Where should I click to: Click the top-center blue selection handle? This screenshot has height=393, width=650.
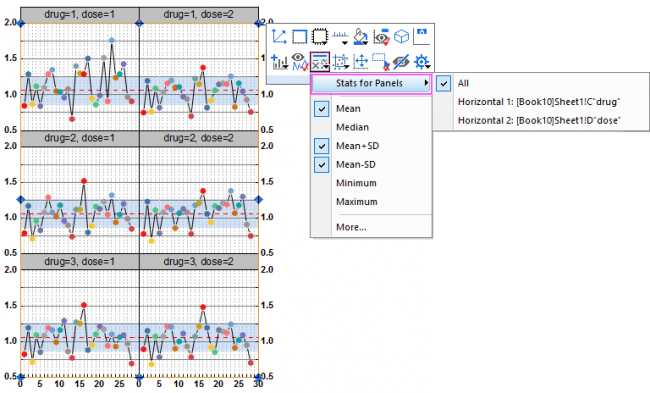(139, 23)
